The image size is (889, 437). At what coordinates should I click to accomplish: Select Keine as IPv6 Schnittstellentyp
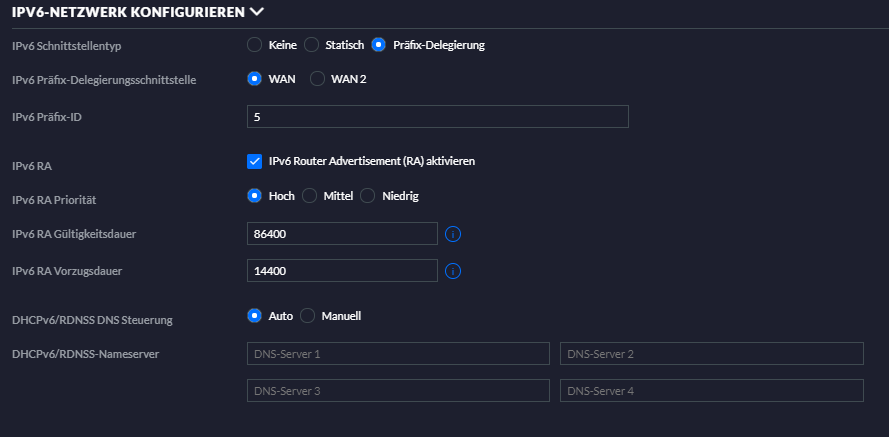coord(254,45)
